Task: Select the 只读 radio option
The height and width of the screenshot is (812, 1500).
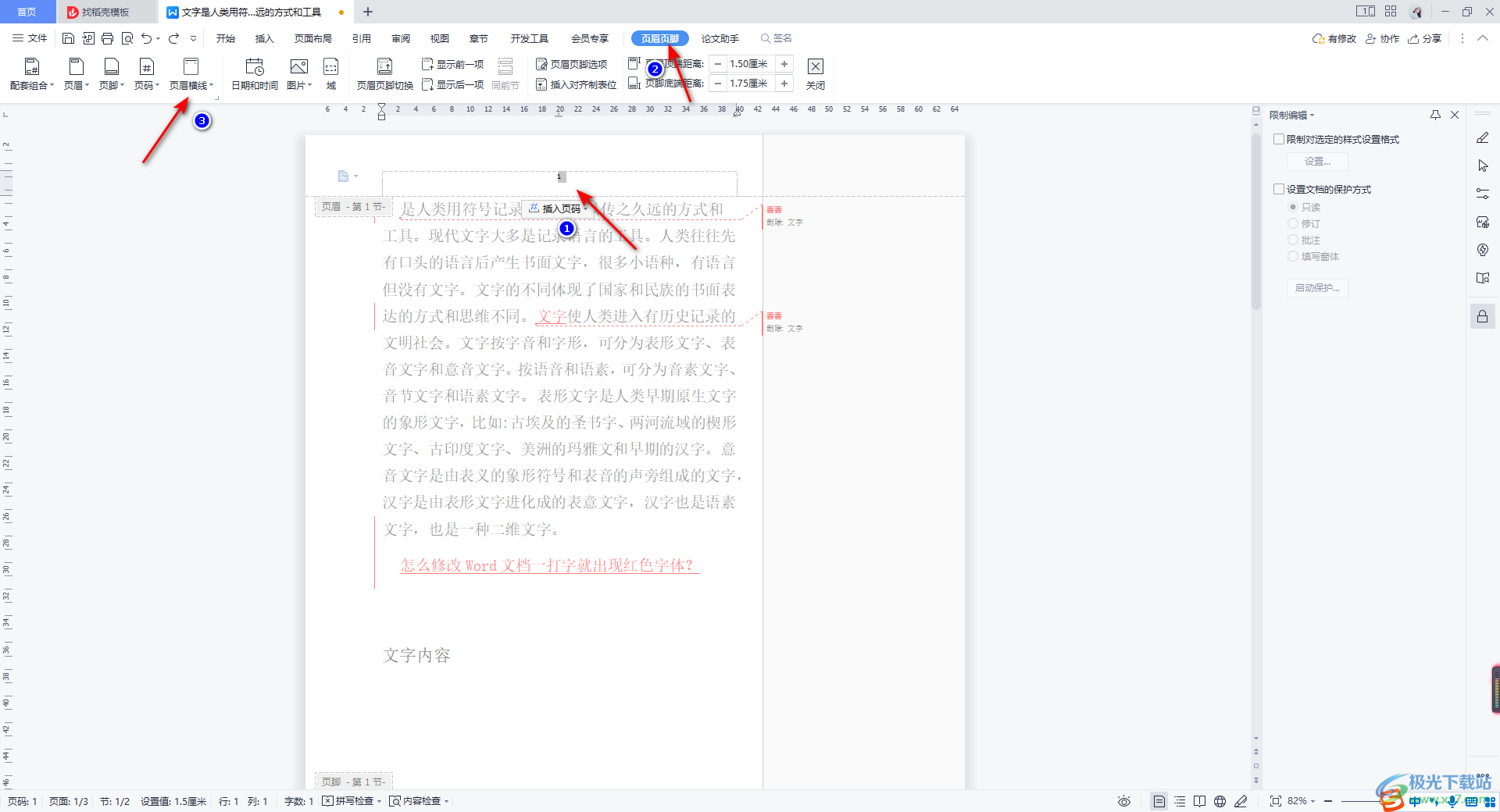Action: point(1293,207)
